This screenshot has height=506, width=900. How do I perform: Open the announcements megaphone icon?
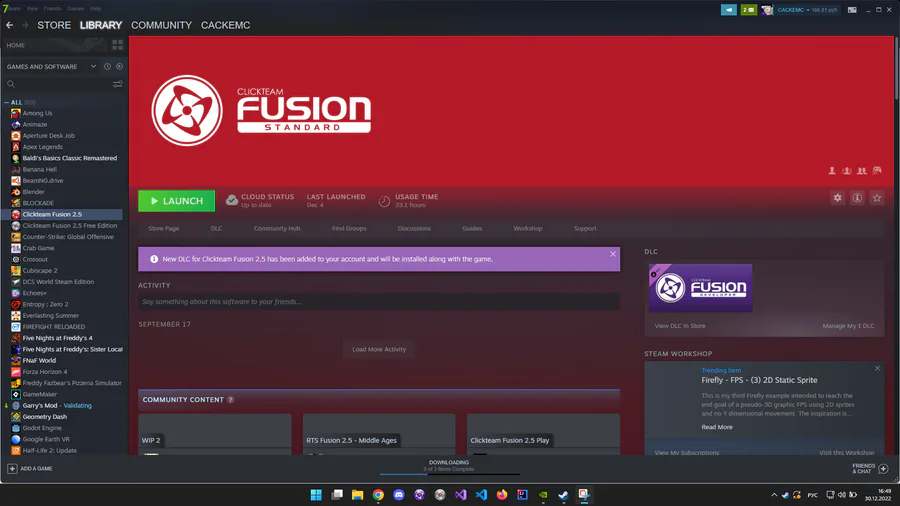pyautogui.click(x=728, y=10)
